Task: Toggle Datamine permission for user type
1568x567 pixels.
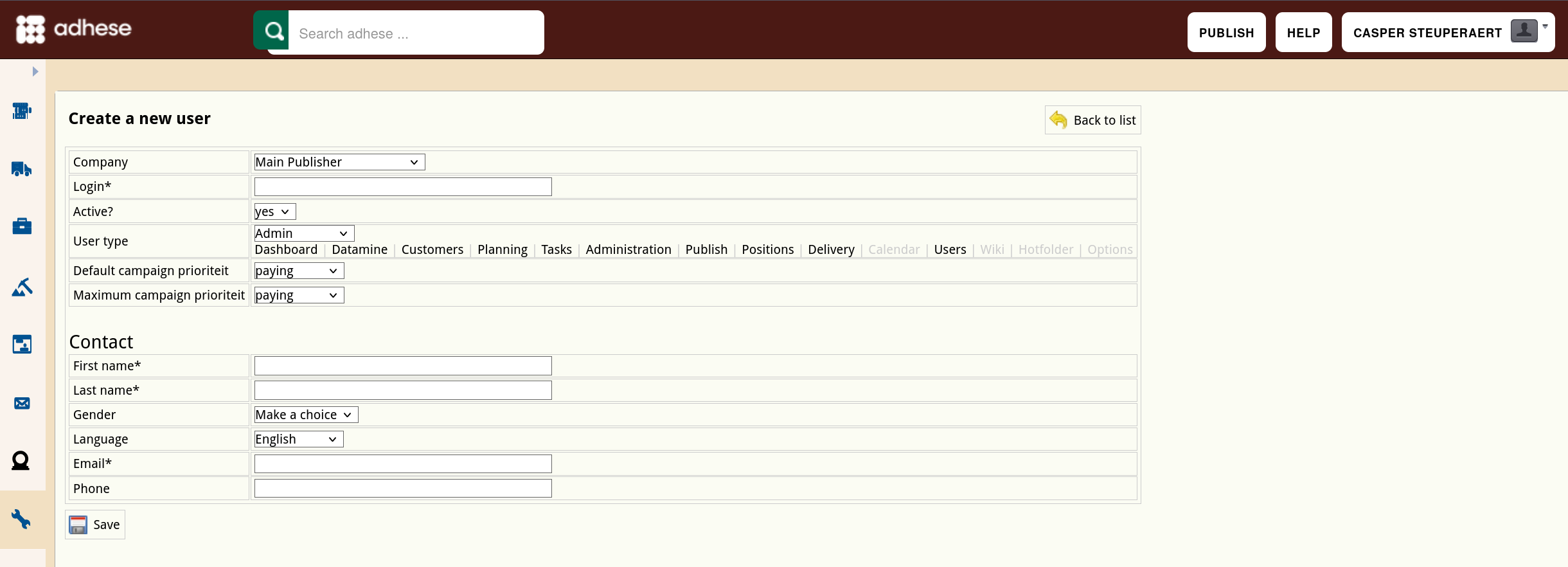Action: (x=359, y=249)
